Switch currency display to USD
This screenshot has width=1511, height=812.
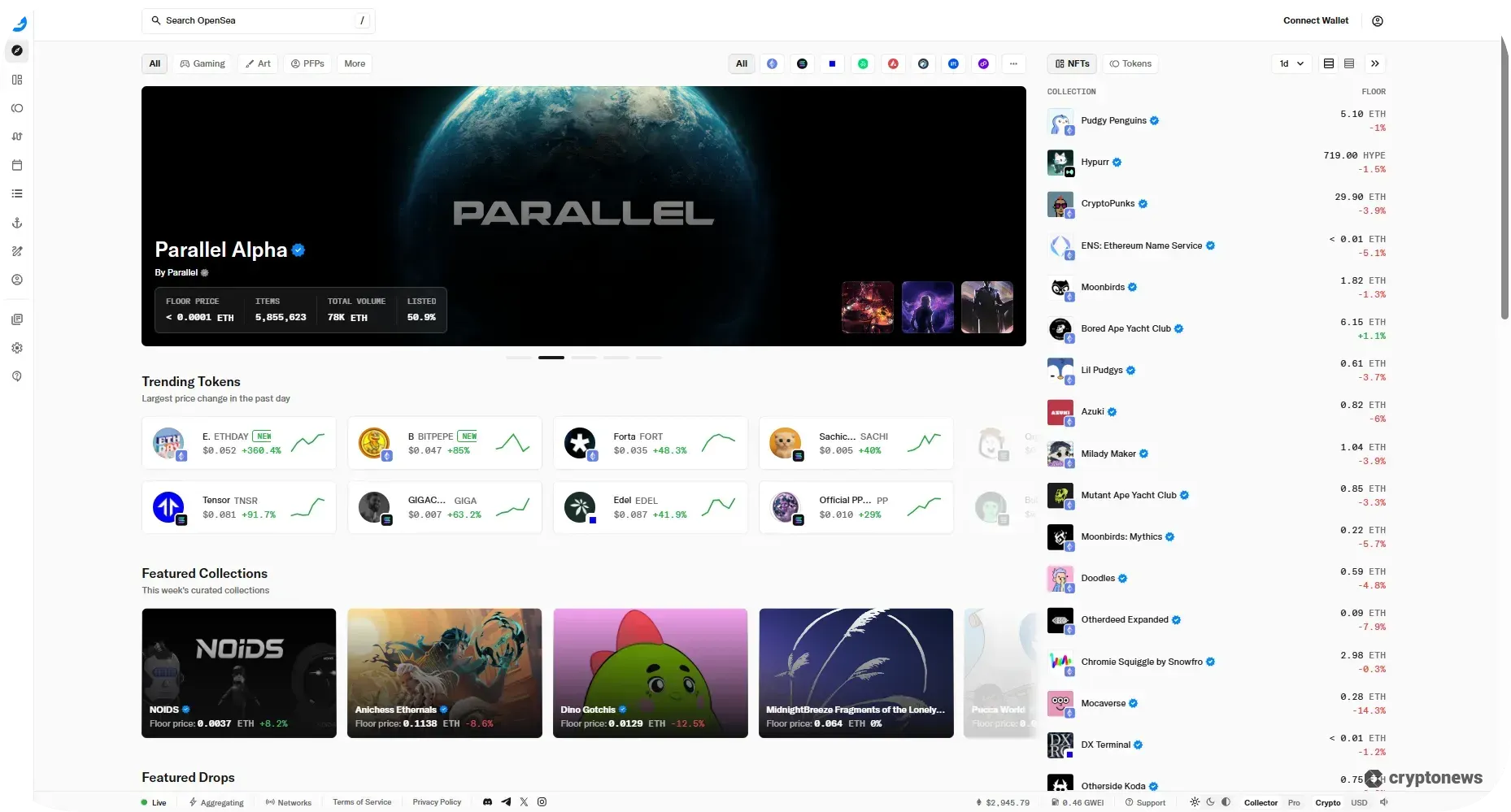pos(1359,802)
